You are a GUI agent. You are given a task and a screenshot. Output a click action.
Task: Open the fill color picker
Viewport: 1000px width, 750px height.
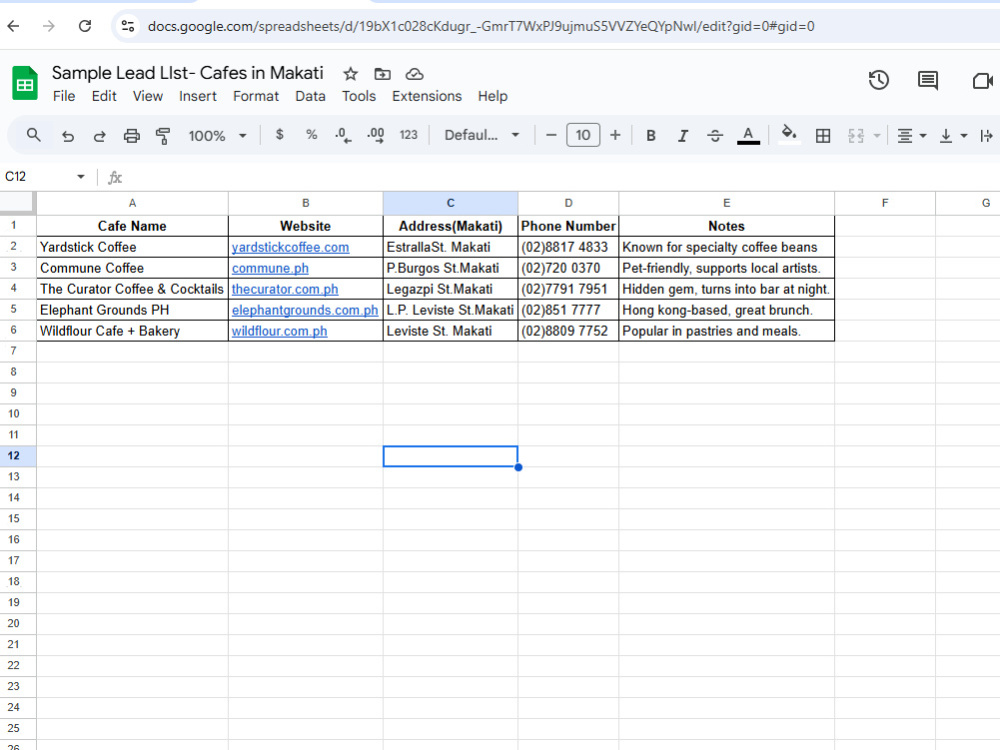click(789, 134)
